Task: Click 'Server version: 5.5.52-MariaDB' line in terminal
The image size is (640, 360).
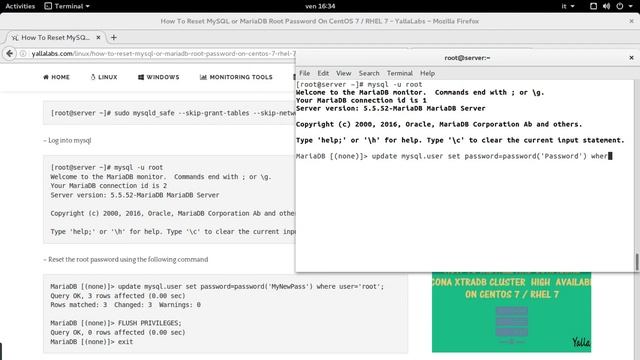Action: coord(391,108)
